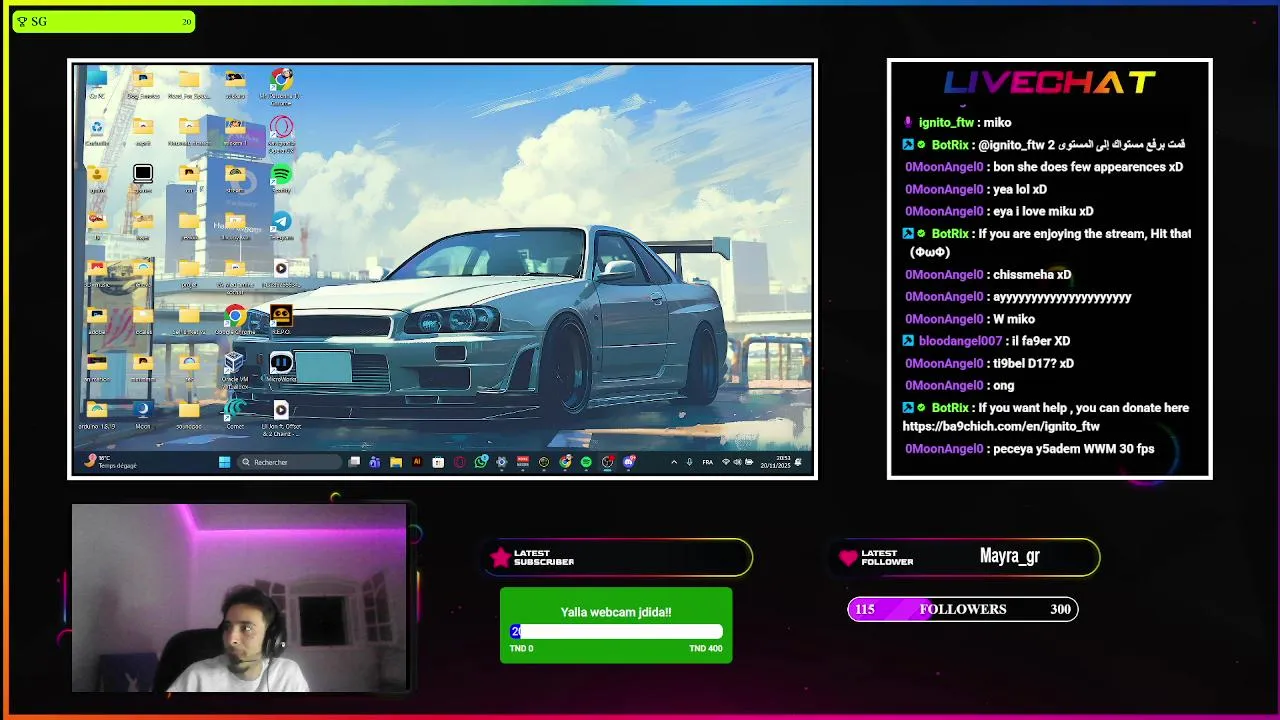Open the weather widget Temps dégagé

click(111, 462)
